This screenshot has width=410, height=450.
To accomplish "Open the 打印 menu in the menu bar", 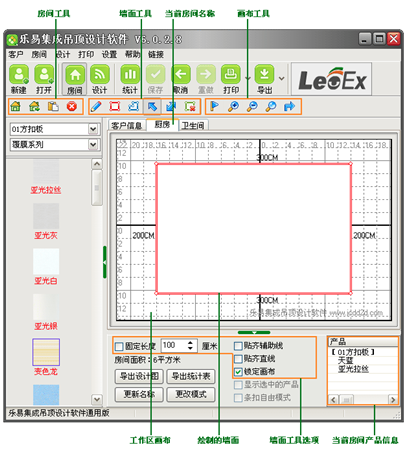I will [86, 54].
